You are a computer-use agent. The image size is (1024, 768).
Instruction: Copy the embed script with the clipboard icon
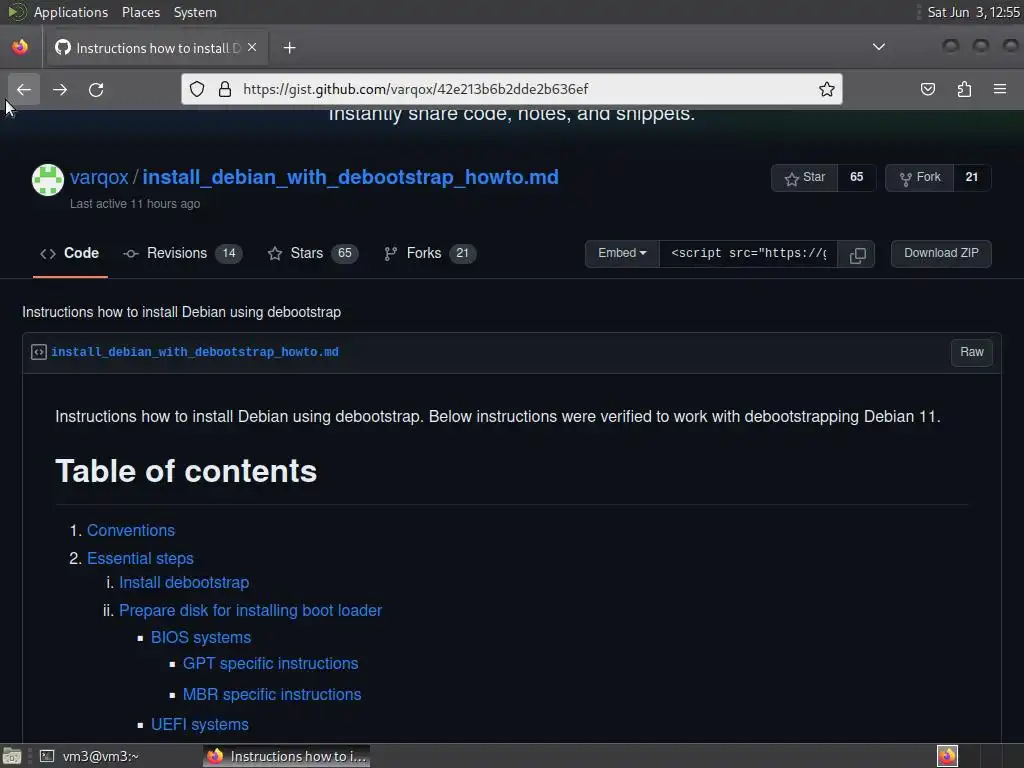click(x=857, y=254)
